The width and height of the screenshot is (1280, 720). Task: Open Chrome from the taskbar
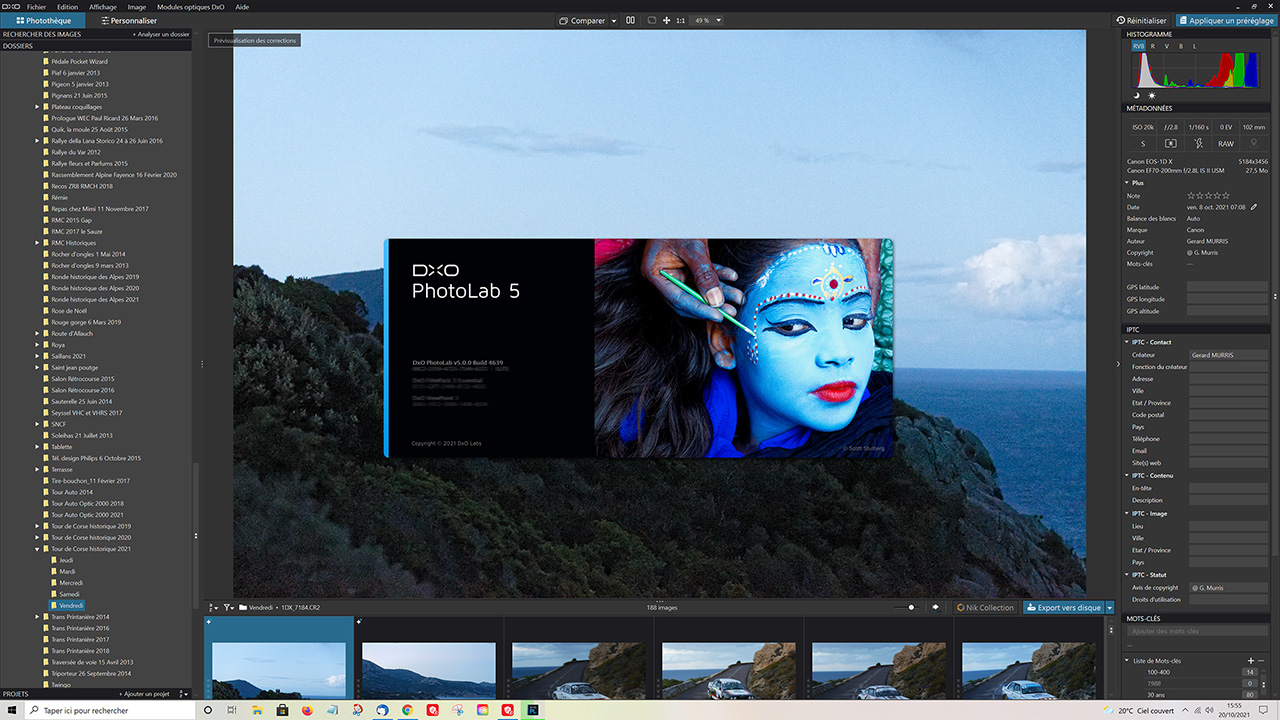coord(406,710)
